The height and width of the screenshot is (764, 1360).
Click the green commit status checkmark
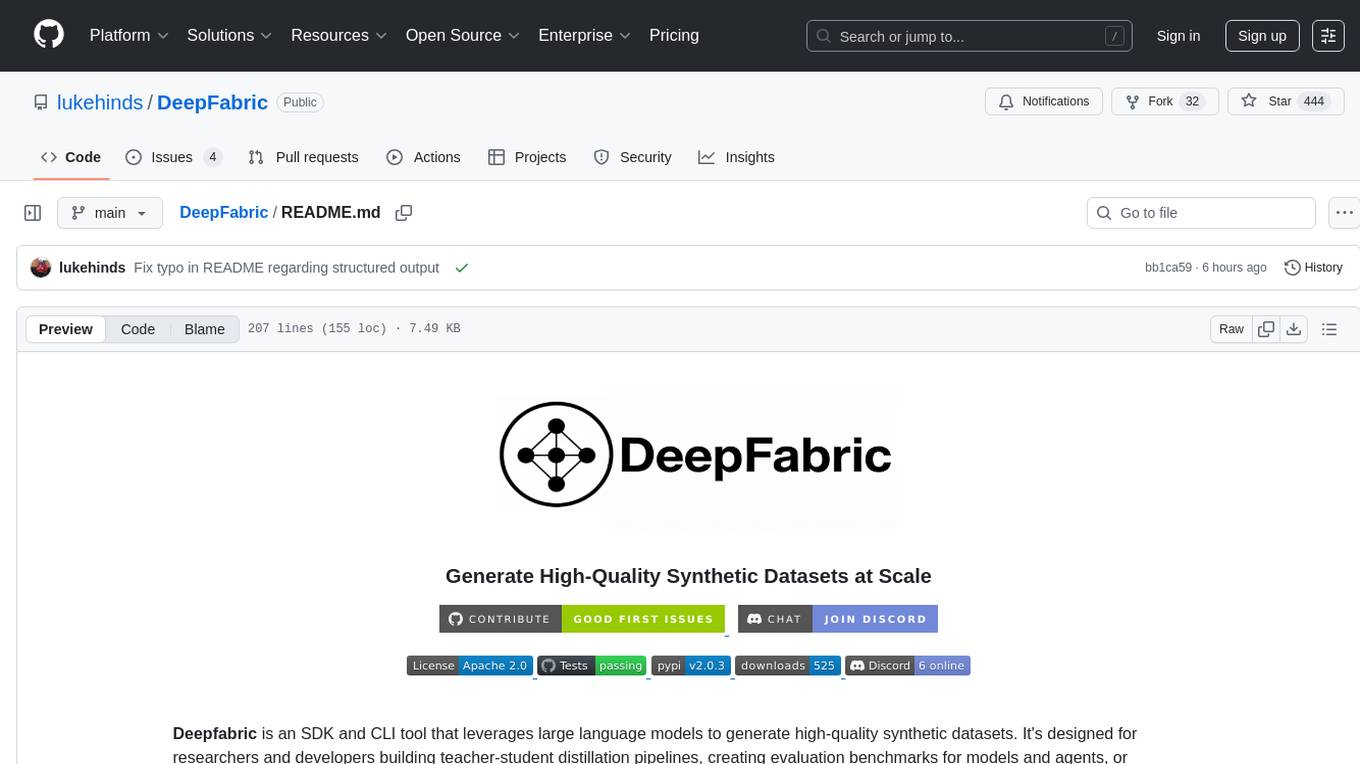point(461,268)
